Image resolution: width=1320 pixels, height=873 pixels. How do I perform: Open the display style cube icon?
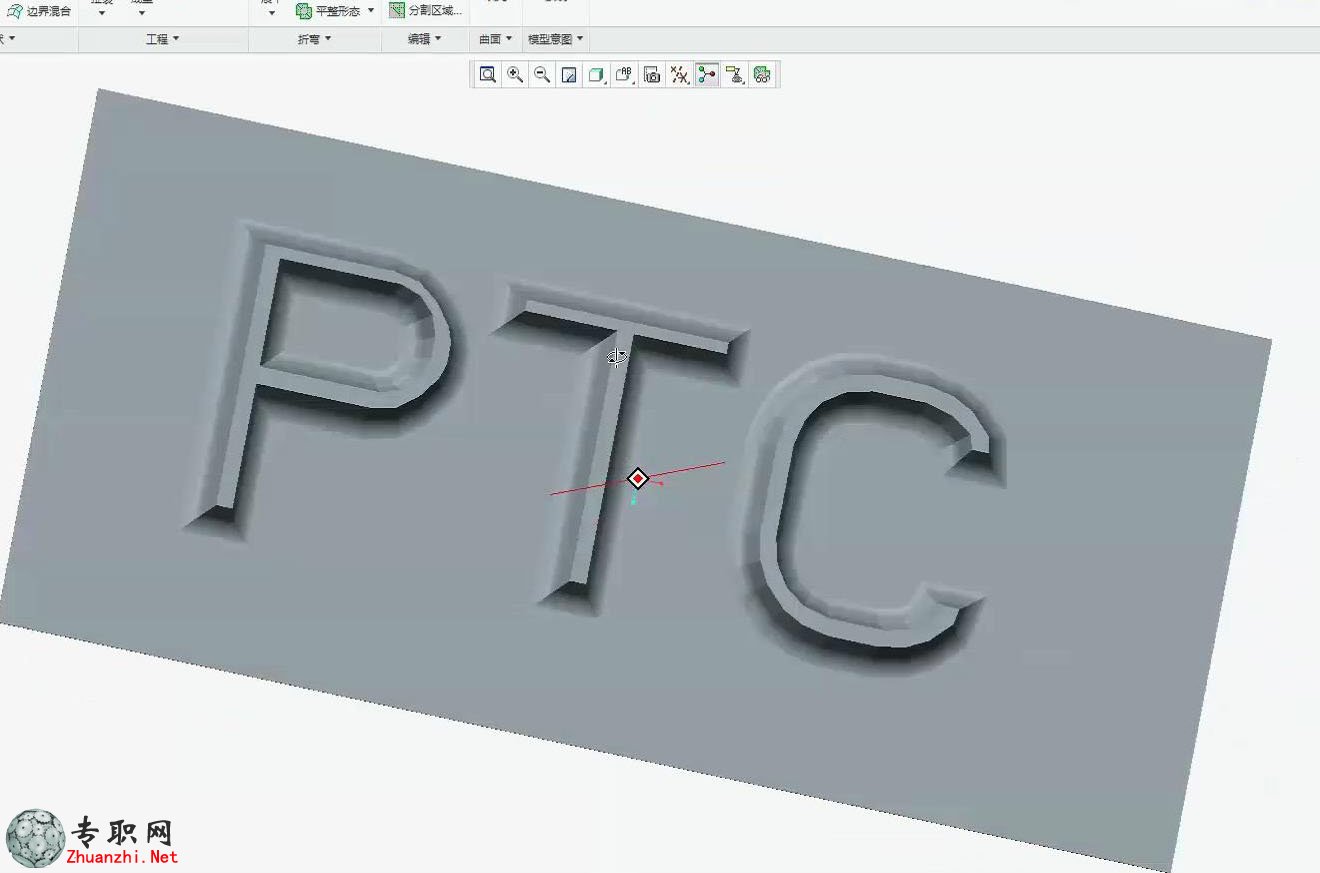tap(597, 75)
